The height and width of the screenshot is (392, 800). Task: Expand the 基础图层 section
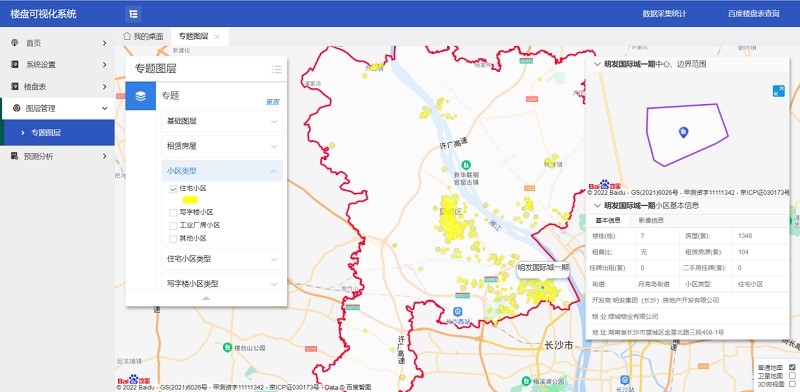pos(222,121)
